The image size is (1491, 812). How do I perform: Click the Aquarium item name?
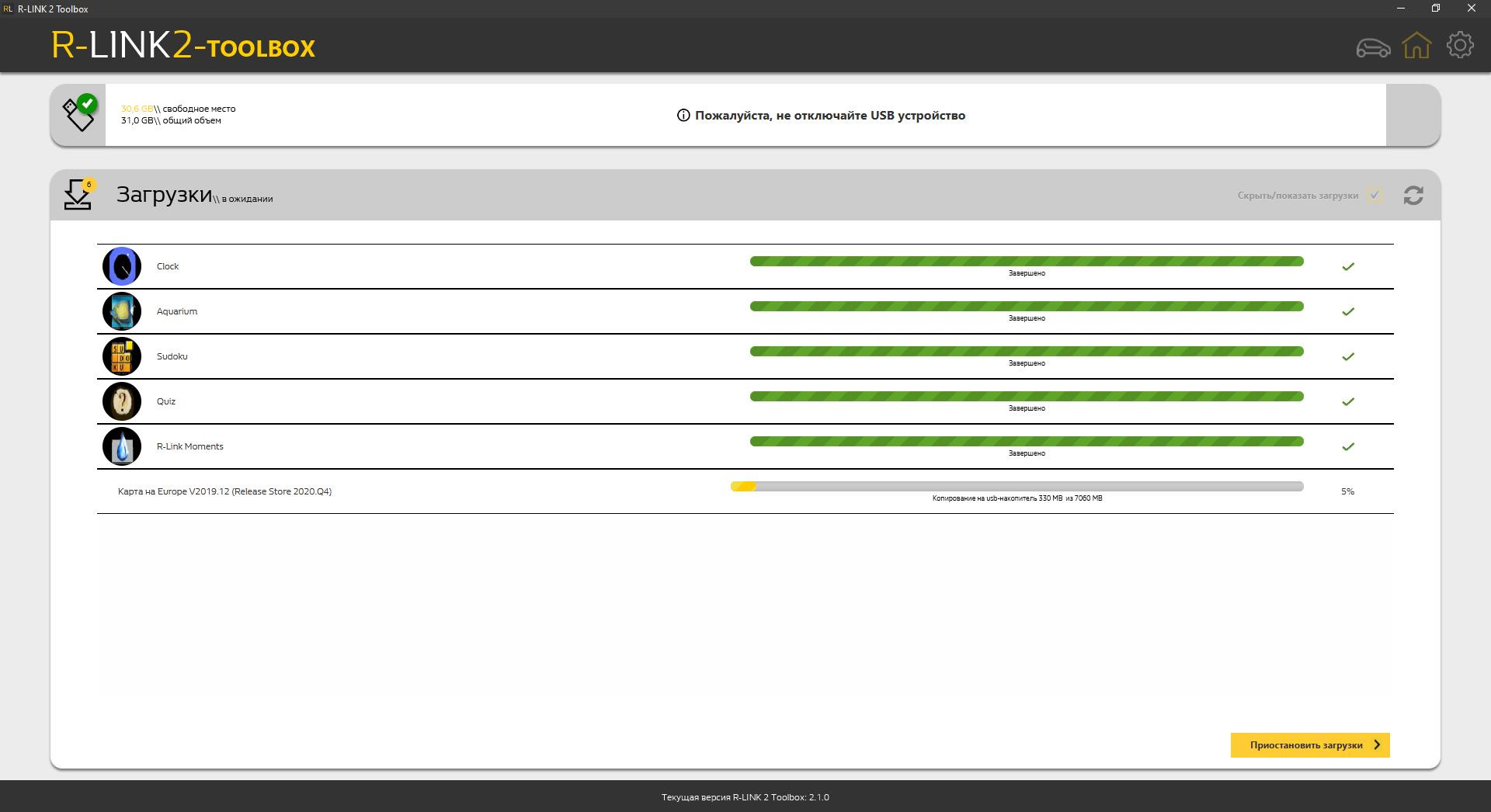177,311
